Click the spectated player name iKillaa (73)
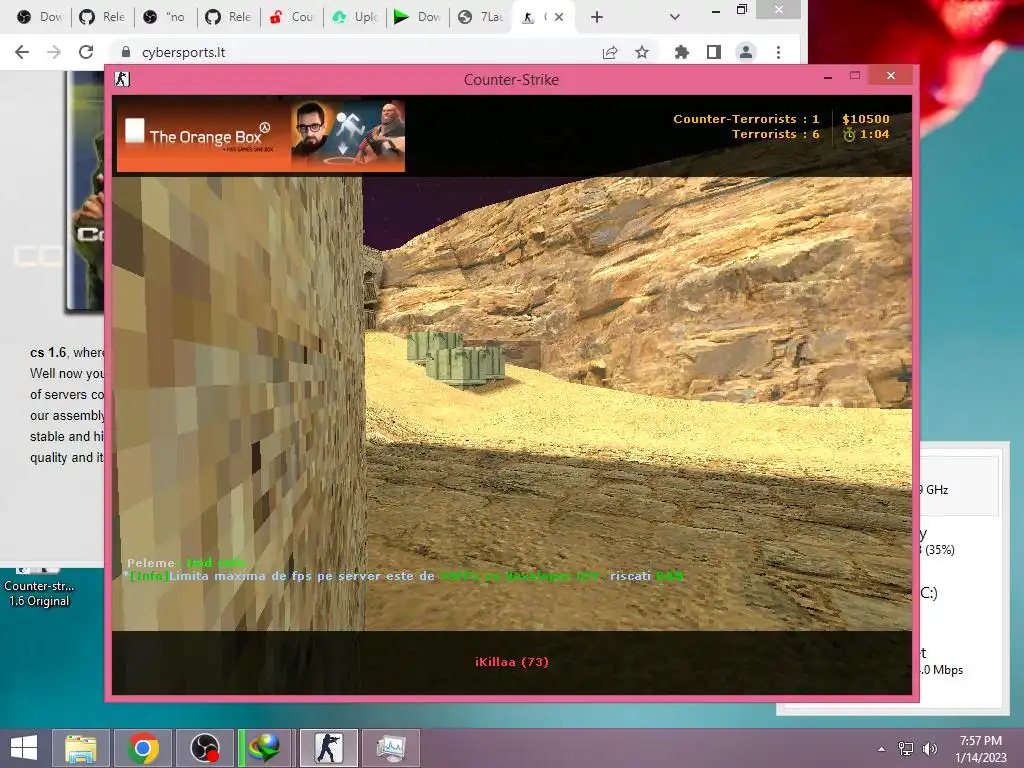 (x=511, y=662)
